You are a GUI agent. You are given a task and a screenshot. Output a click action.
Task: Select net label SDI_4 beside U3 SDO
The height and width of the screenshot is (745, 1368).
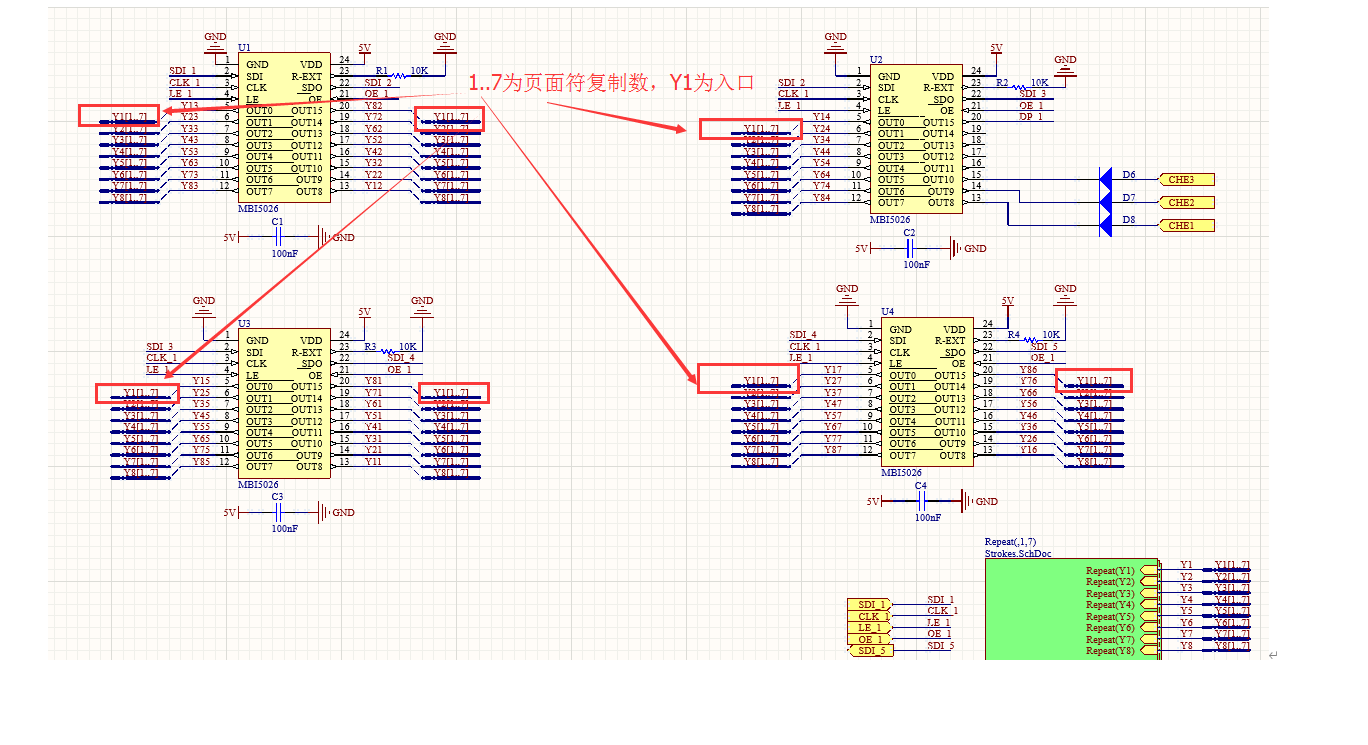(x=401, y=358)
